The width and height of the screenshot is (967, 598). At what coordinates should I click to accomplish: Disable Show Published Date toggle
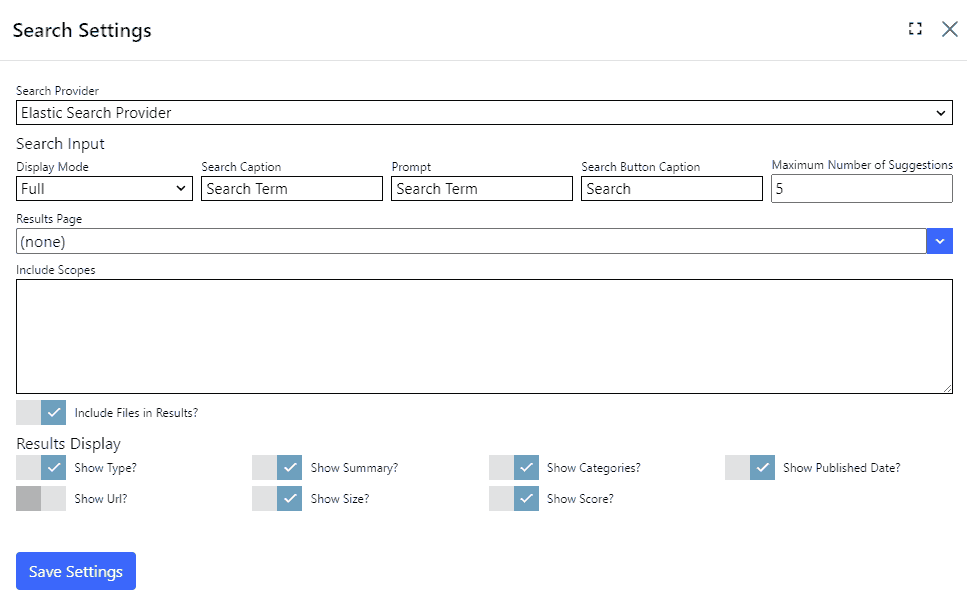[x=750, y=468]
